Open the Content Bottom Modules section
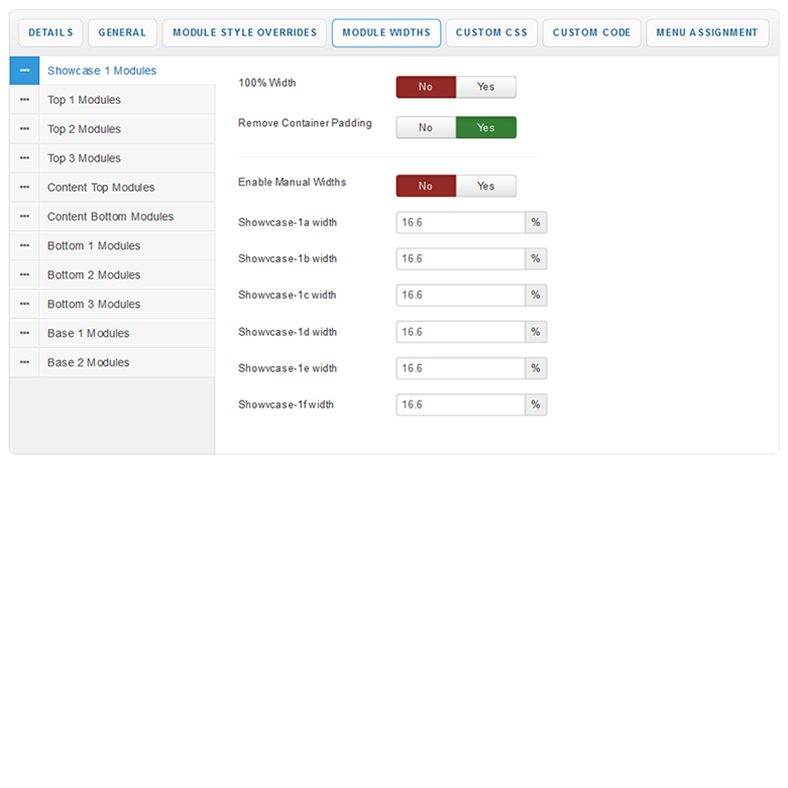Screen dimensions: 788x788 click(110, 217)
